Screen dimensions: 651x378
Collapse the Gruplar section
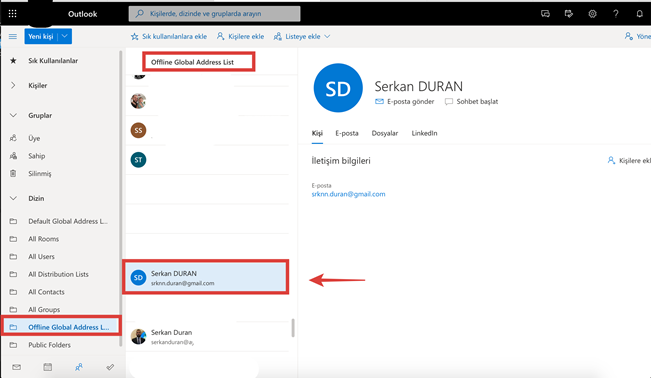tap(13, 115)
